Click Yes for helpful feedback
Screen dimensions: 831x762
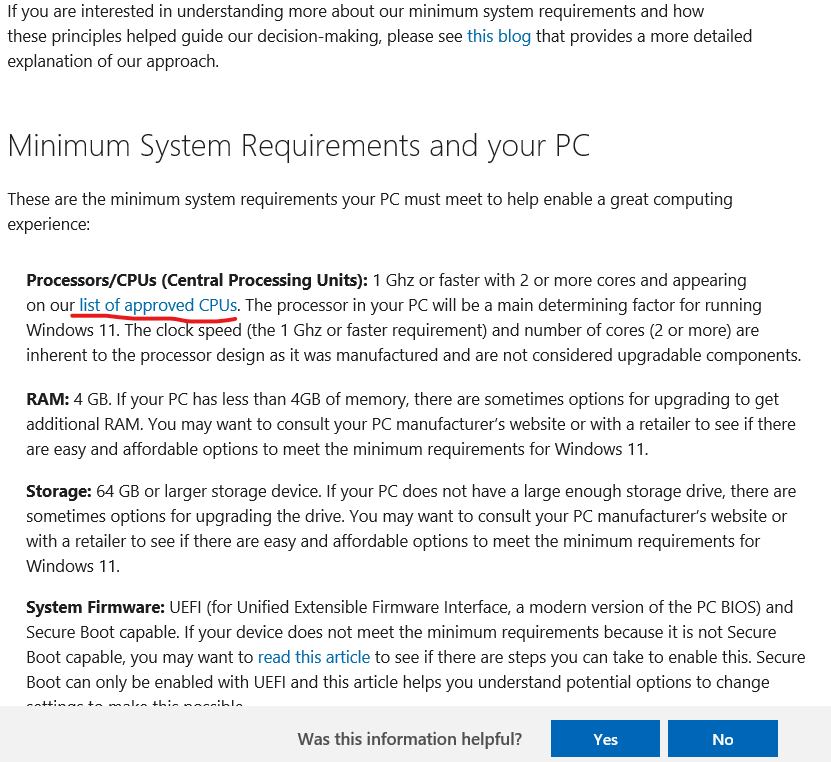tap(605, 739)
